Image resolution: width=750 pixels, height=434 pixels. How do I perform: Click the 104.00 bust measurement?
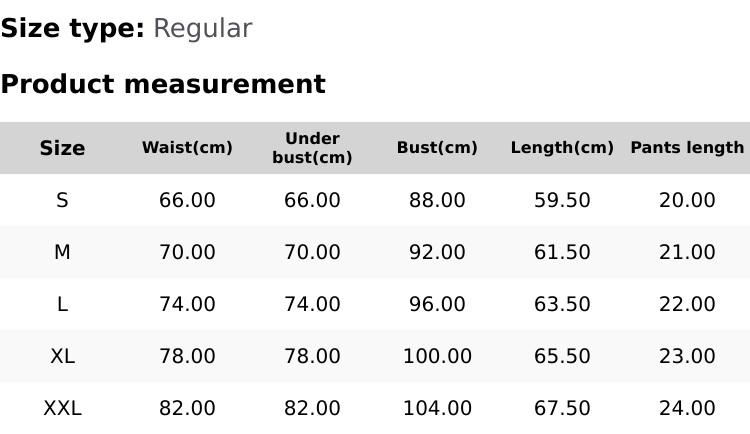pos(437,408)
